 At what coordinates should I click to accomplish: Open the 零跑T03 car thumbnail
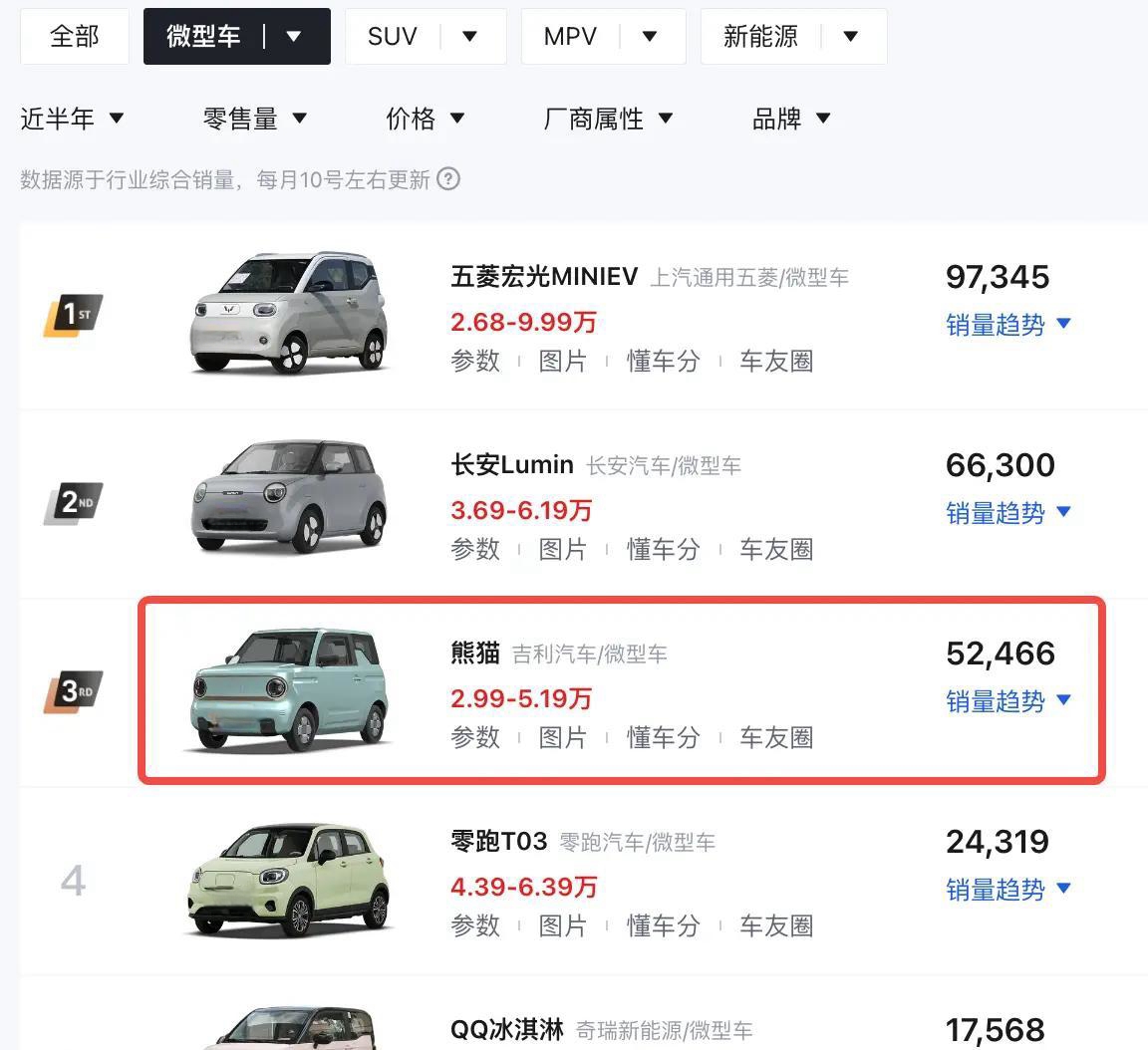pyautogui.click(x=288, y=881)
